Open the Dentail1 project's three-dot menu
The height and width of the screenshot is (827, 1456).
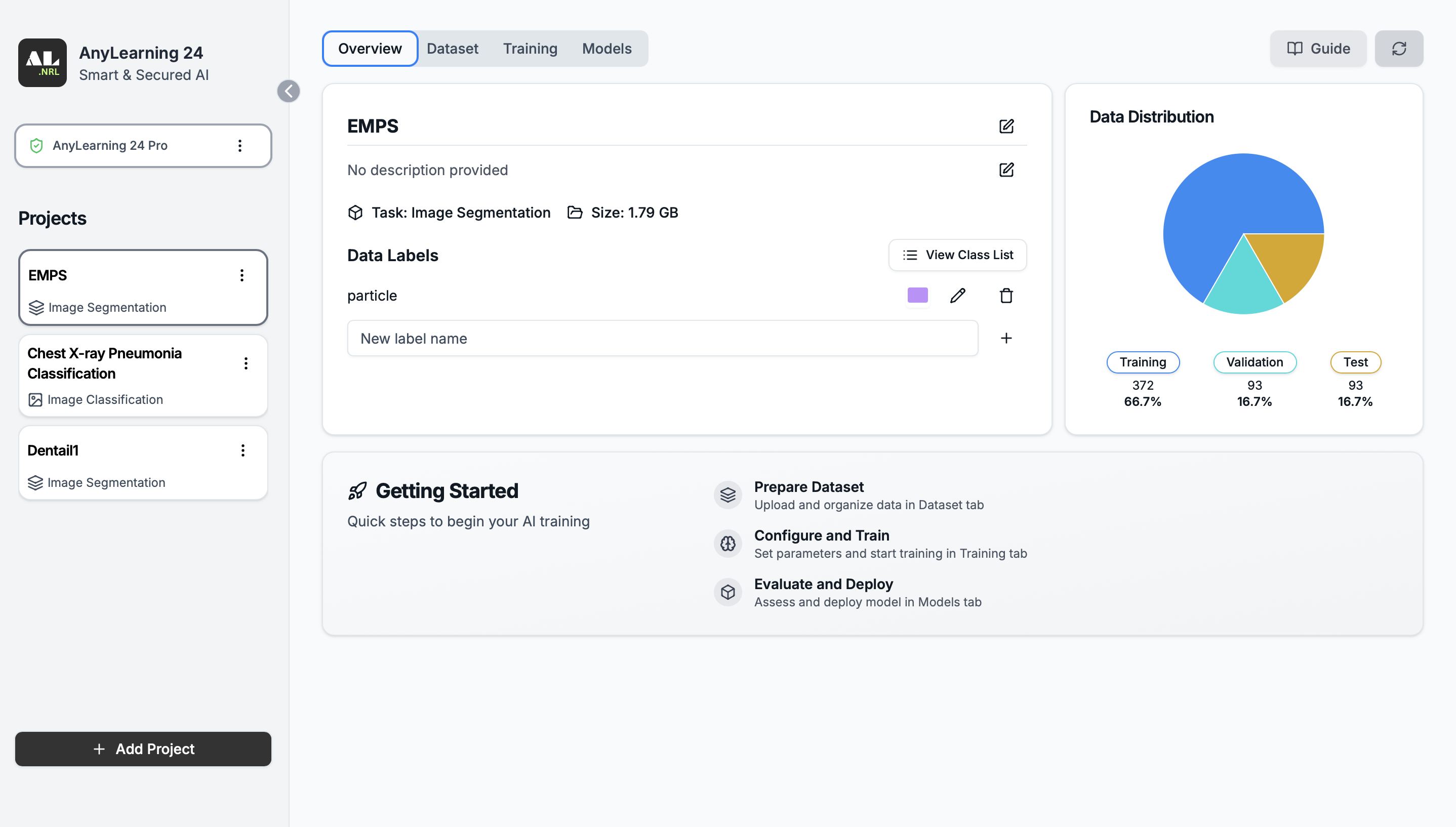[x=243, y=450]
